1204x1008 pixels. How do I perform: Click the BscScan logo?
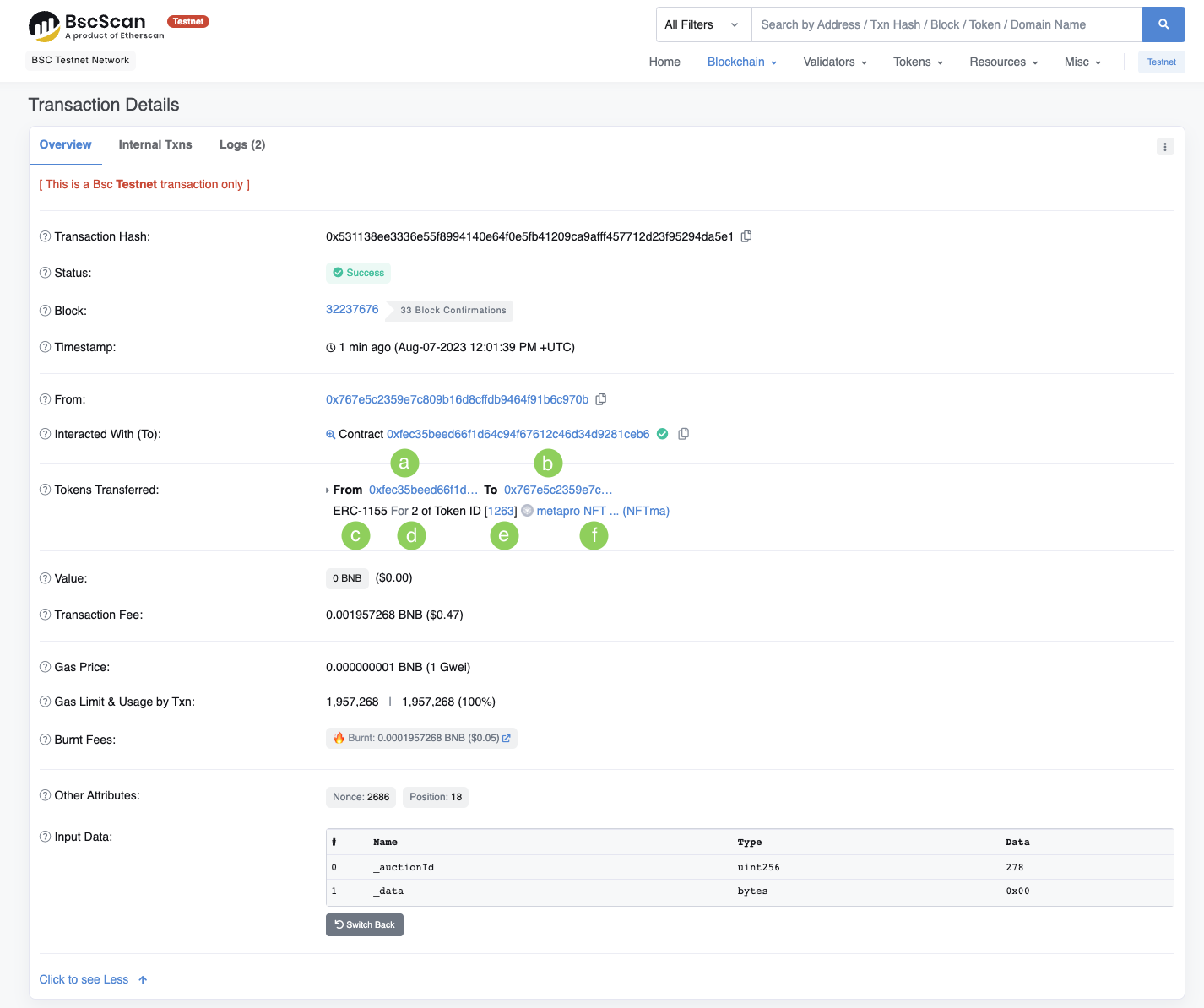tap(97, 25)
